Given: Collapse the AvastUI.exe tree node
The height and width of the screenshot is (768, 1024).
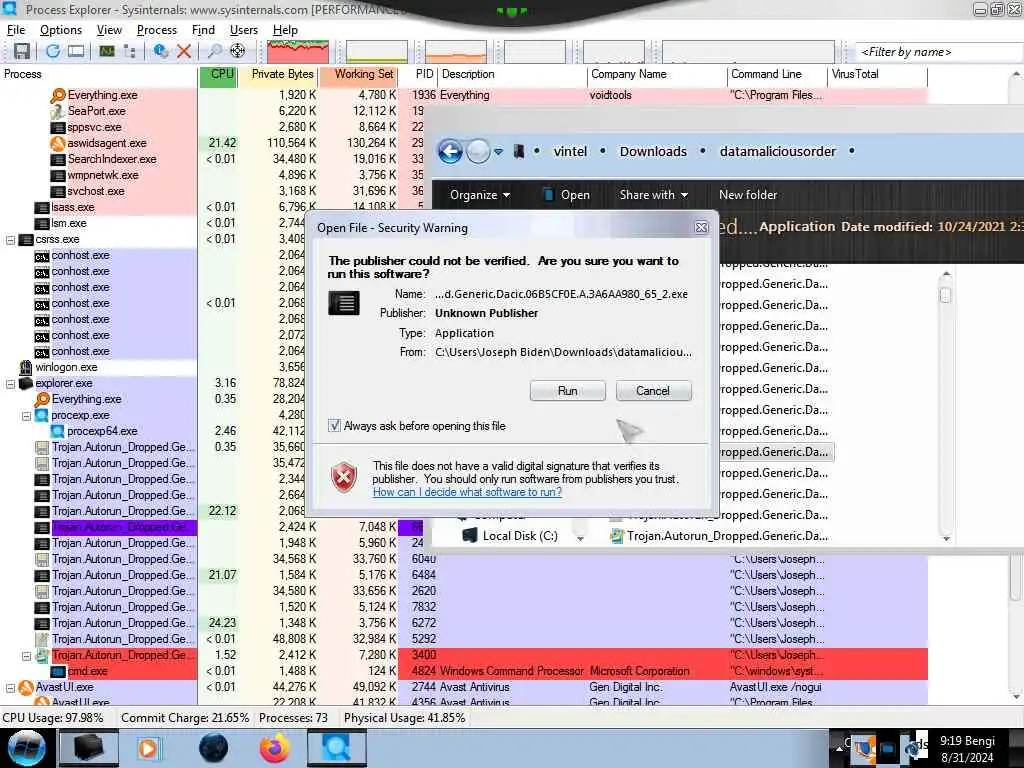Looking at the screenshot, I should pos(10,688).
